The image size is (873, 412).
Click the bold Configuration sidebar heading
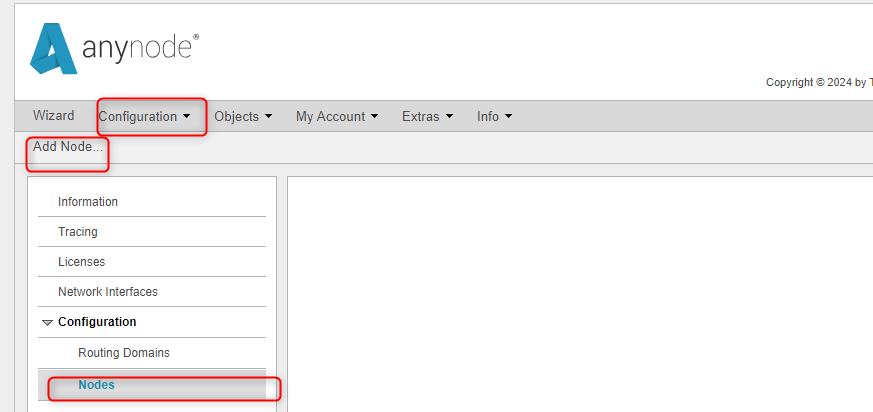97,322
